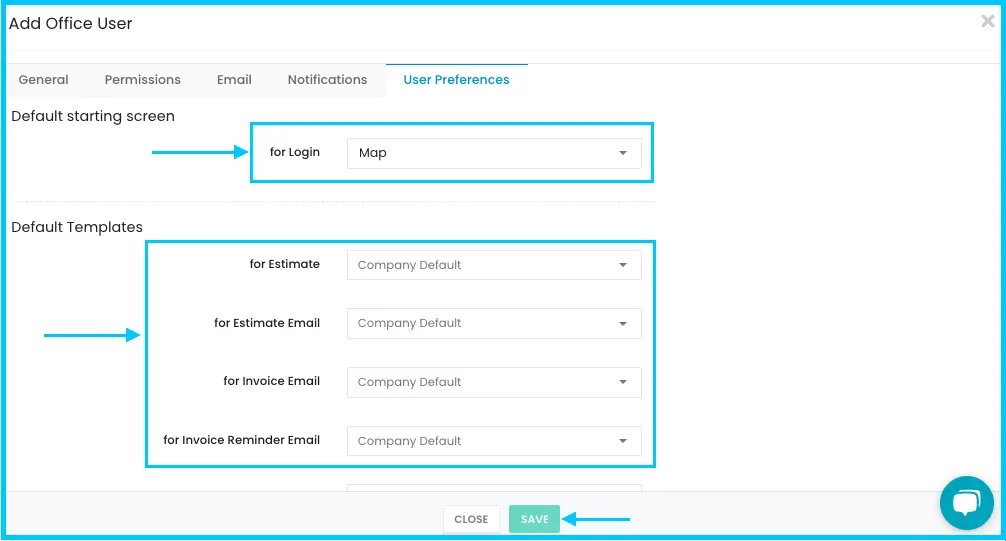This screenshot has width=1006, height=541.
Task: Open the for Estimate template dropdown
Action: pyautogui.click(x=494, y=265)
